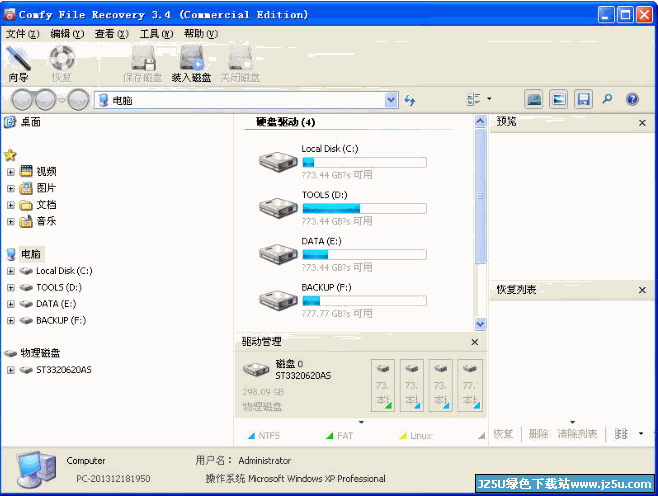This screenshot has width=658, height=496.
Task: Toggle the drive manager panel icon
Action: coord(534,99)
